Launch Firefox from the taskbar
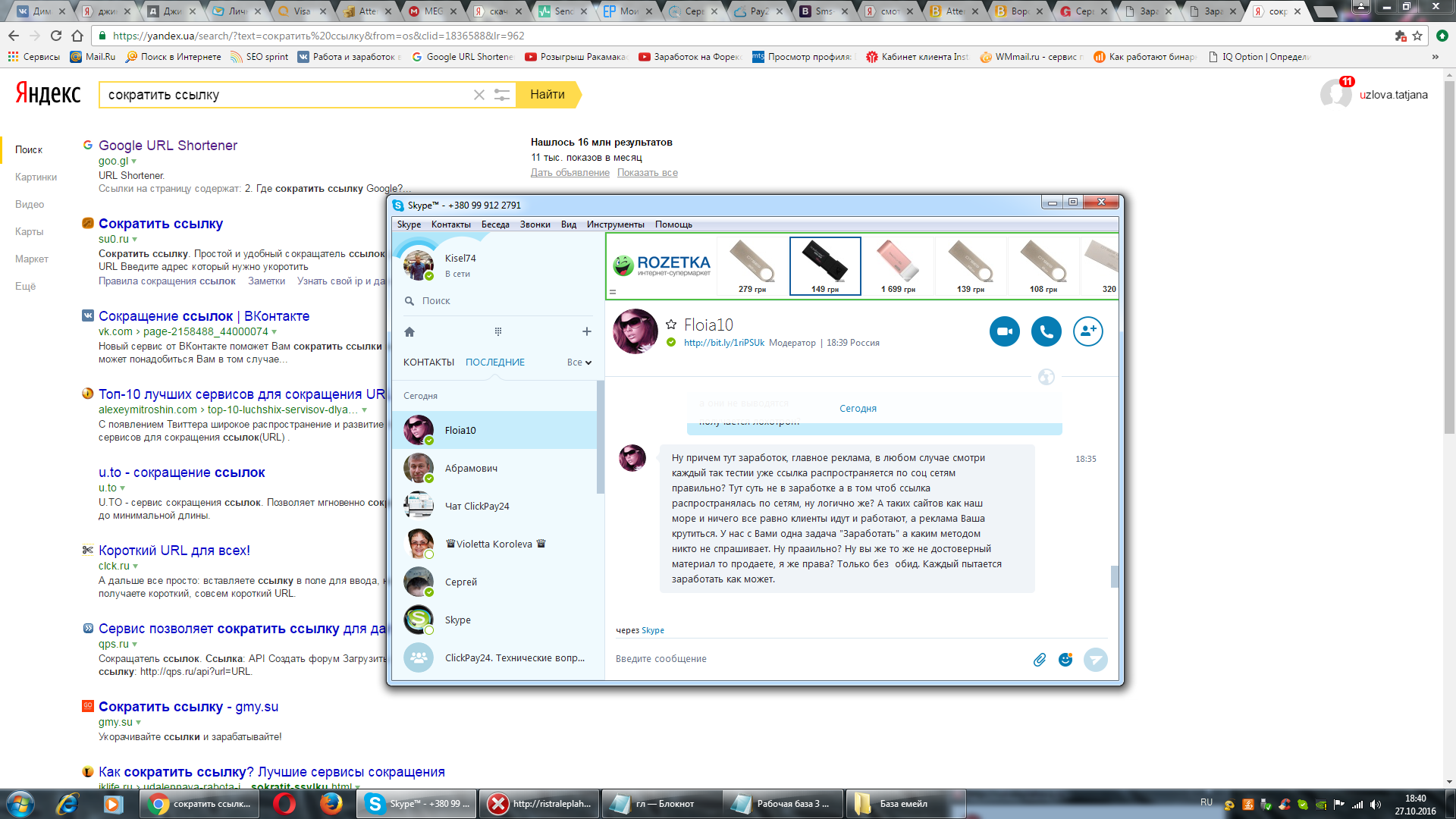This screenshot has height=819, width=1456. point(331,804)
